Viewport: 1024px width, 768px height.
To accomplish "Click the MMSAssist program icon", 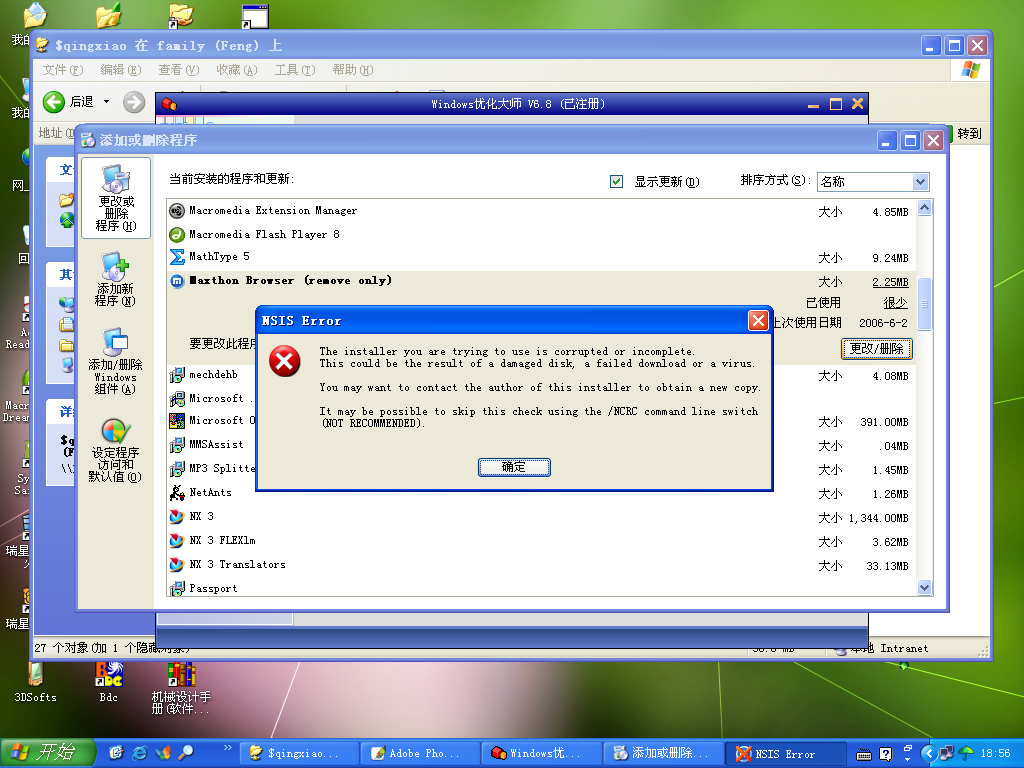I will tap(177, 445).
